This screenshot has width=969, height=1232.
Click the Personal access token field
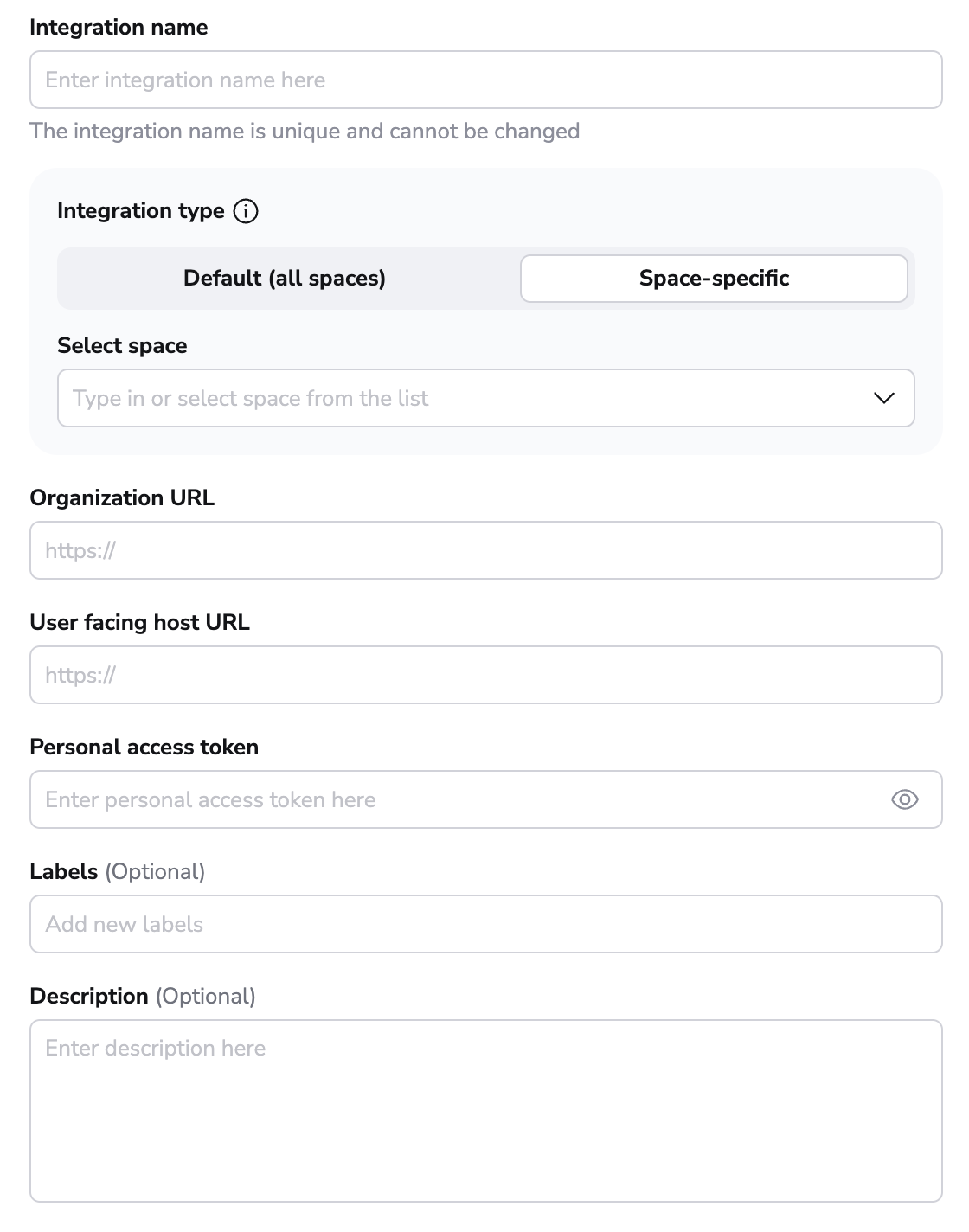click(x=433, y=799)
